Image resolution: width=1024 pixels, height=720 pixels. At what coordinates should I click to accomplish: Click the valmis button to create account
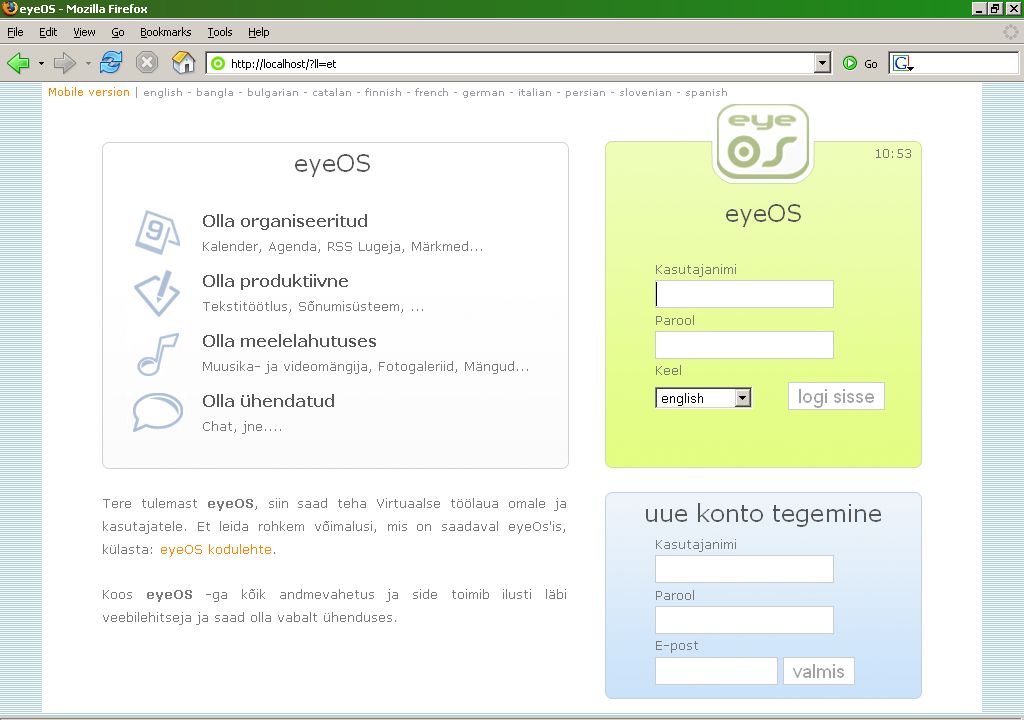[x=818, y=671]
